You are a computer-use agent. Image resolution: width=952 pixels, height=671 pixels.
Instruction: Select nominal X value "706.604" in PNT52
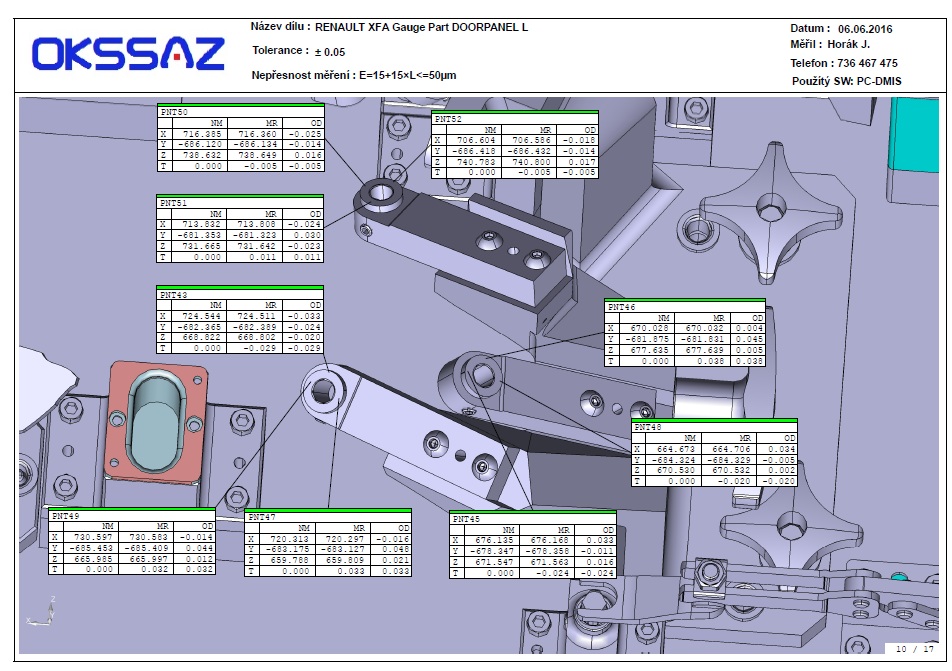pos(476,140)
